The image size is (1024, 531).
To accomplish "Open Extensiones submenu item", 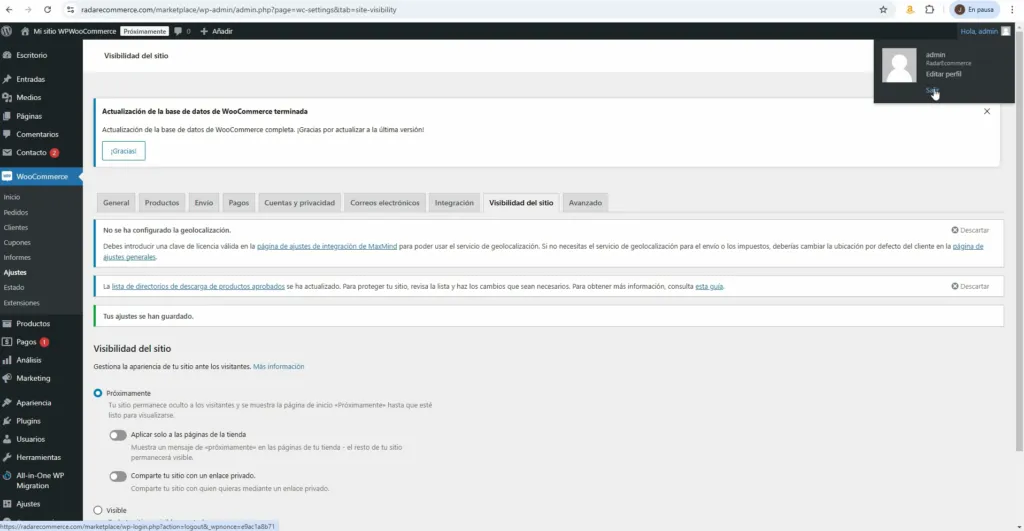I will (22, 303).
